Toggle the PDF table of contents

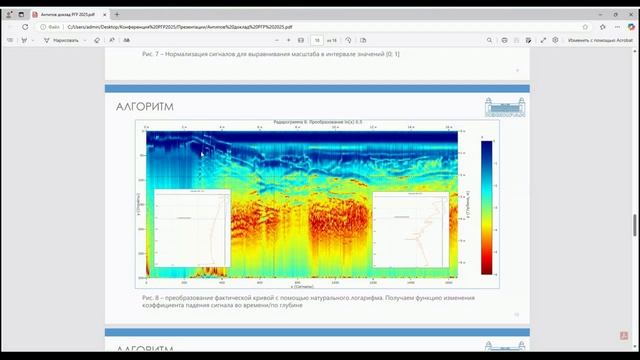(x=10, y=40)
